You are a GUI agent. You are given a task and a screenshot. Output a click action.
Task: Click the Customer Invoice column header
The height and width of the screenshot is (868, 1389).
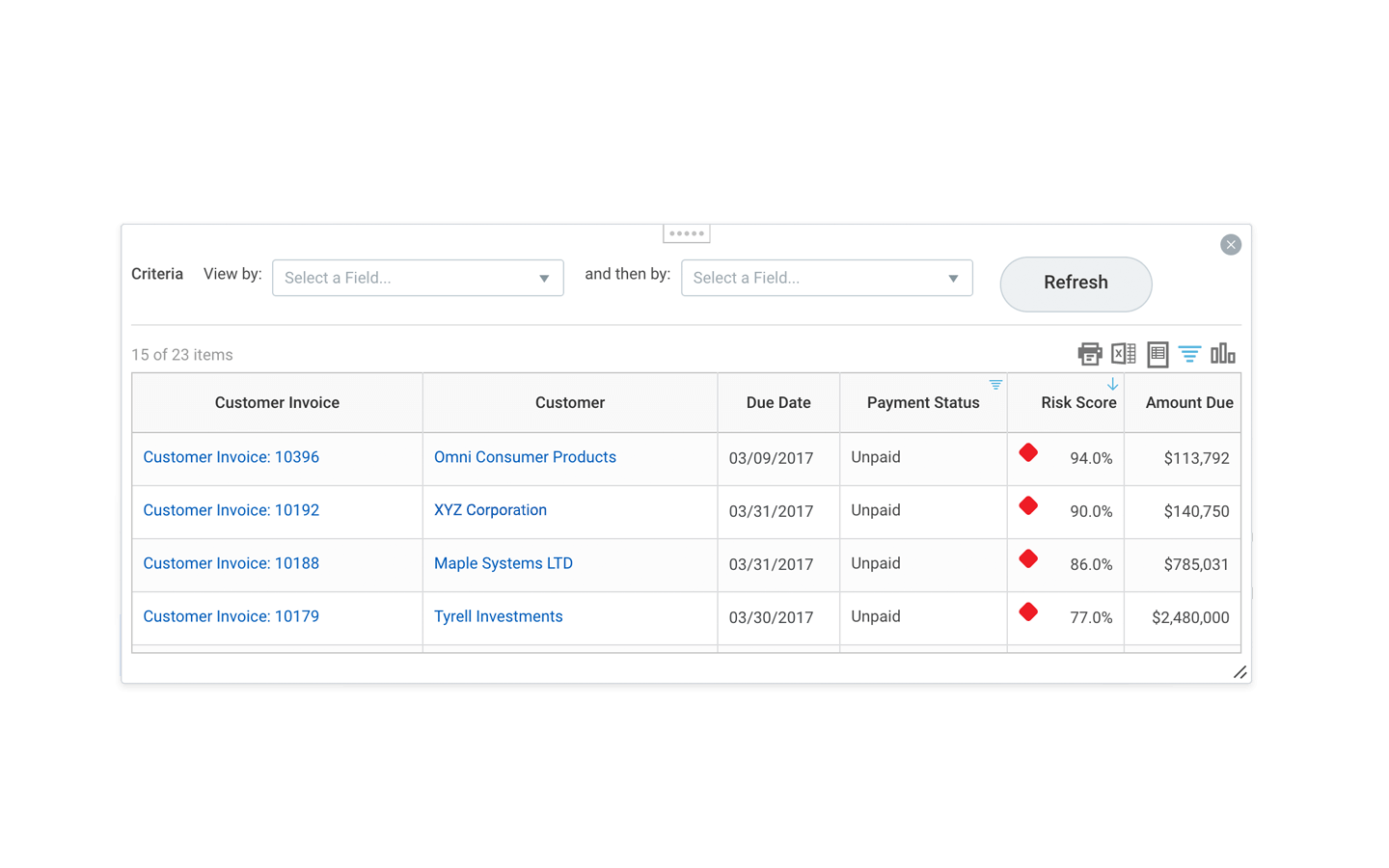coord(277,403)
